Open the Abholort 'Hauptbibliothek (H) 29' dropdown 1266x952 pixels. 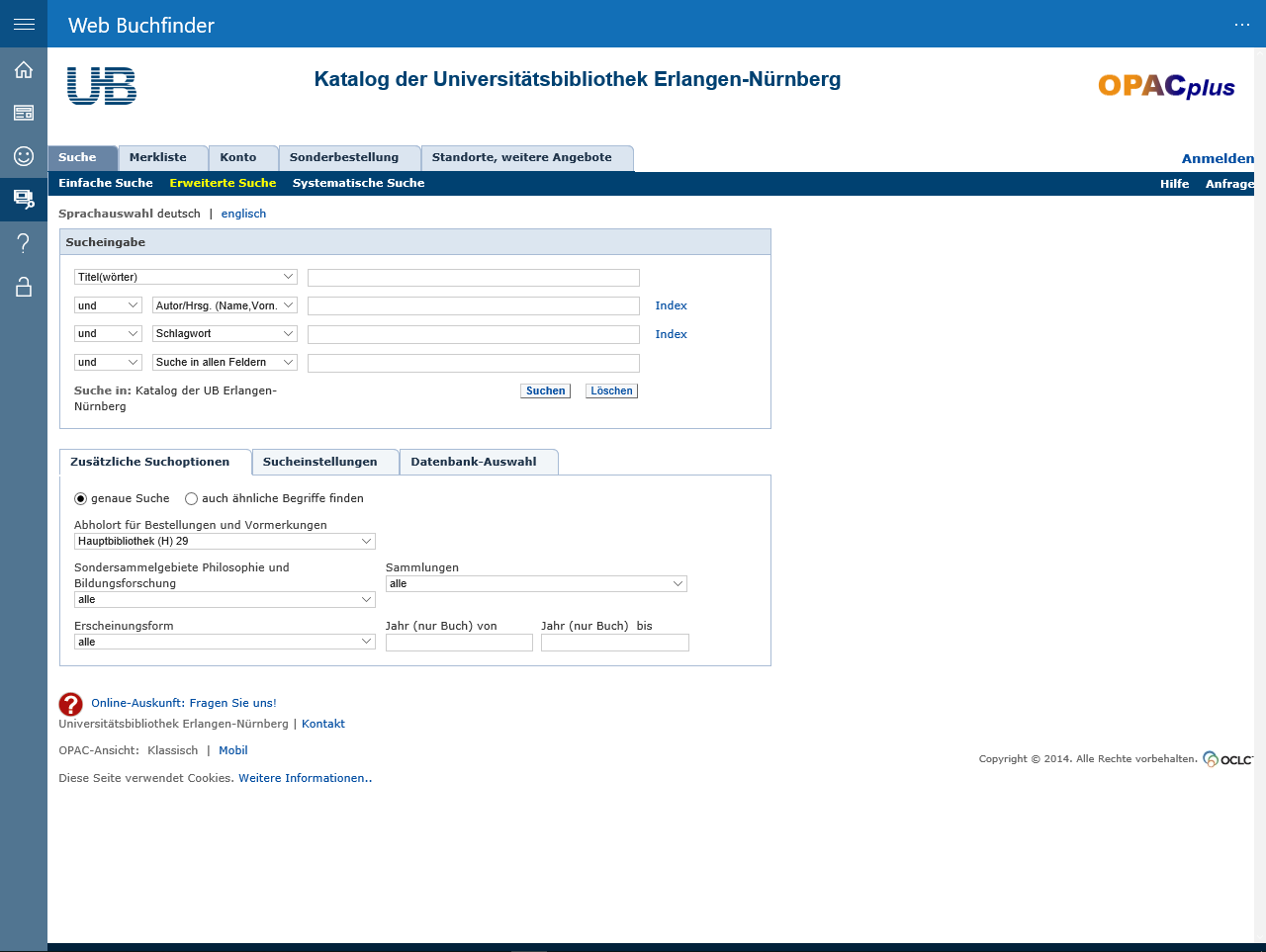tap(225, 542)
